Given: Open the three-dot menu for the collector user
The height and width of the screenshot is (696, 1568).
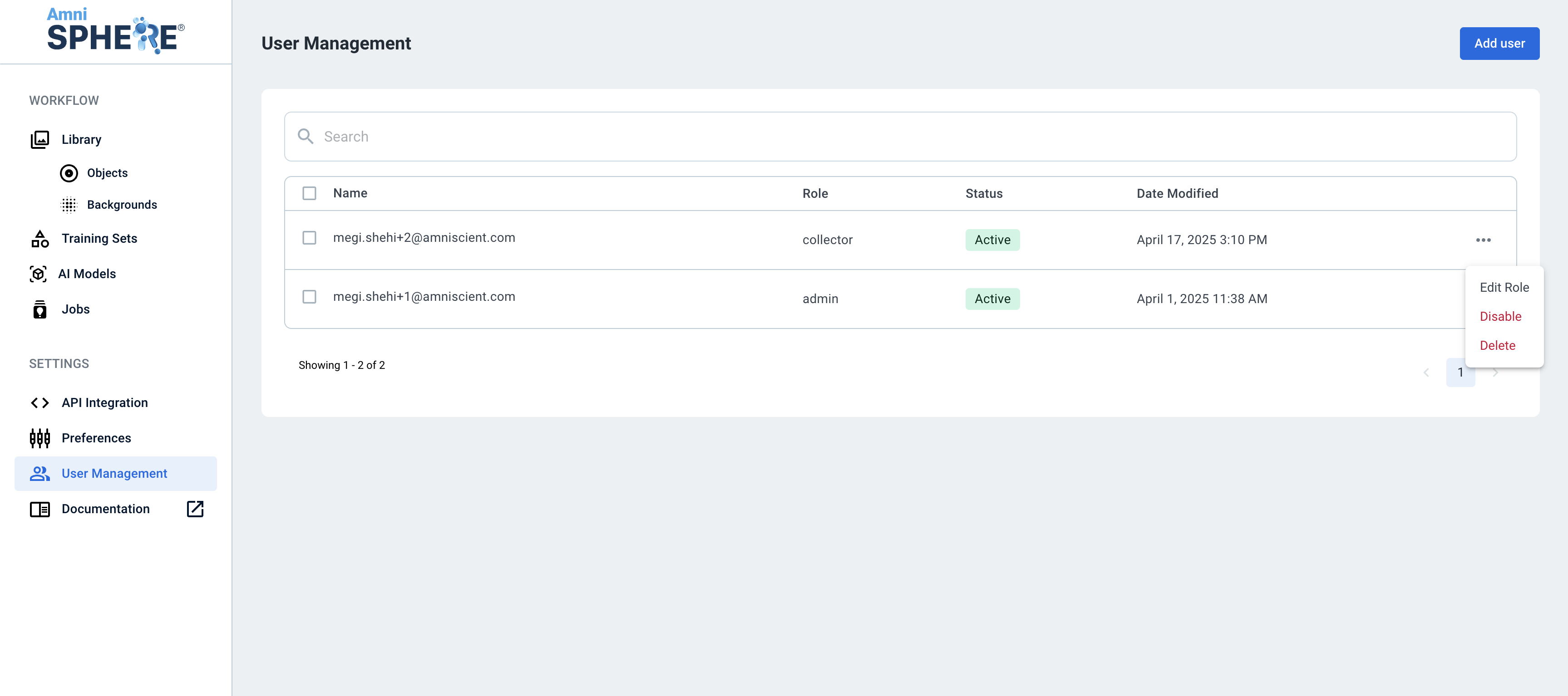Looking at the screenshot, I should click(x=1483, y=240).
